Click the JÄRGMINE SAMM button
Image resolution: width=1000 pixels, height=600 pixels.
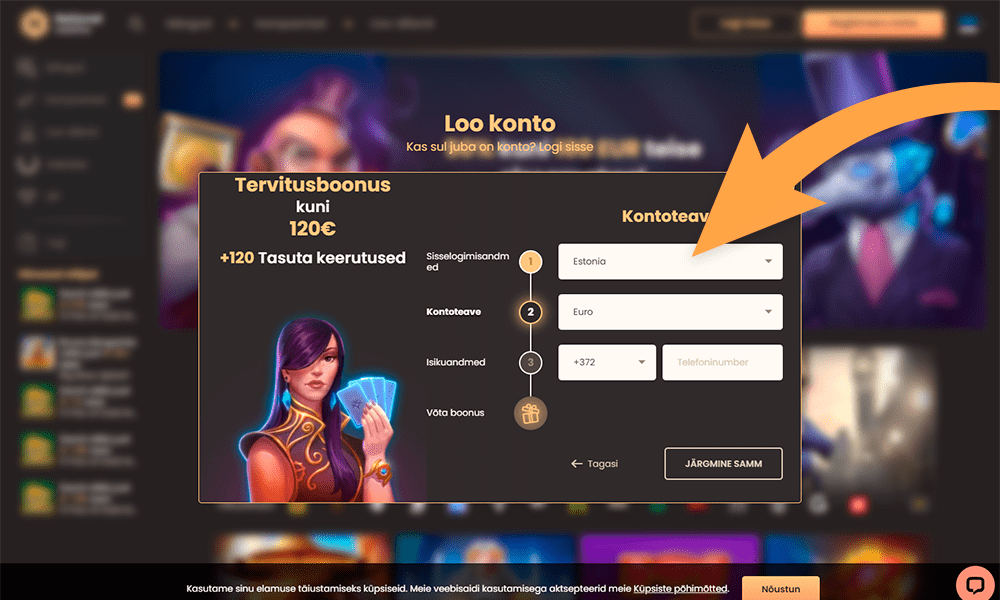pos(723,464)
